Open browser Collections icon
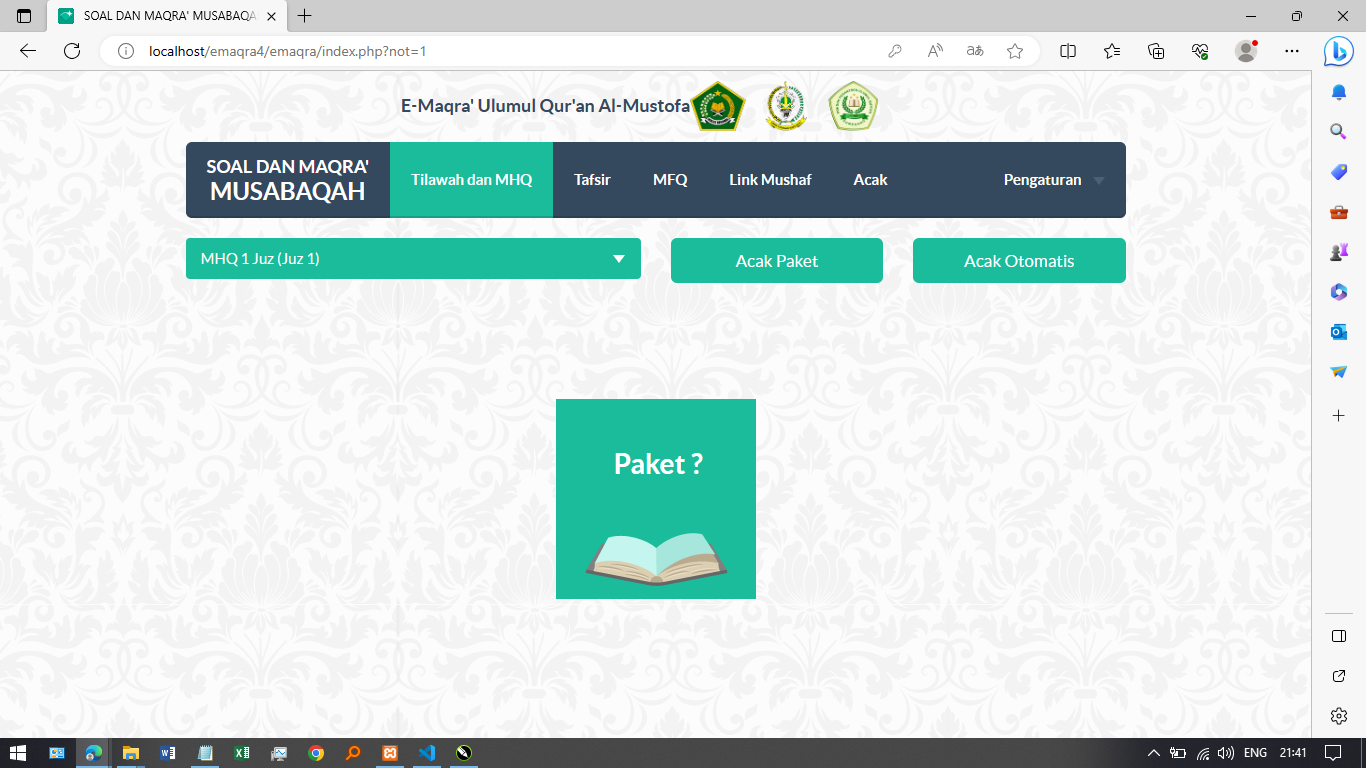Image resolution: width=1366 pixels, height=768 pixels. (1156, 51)
